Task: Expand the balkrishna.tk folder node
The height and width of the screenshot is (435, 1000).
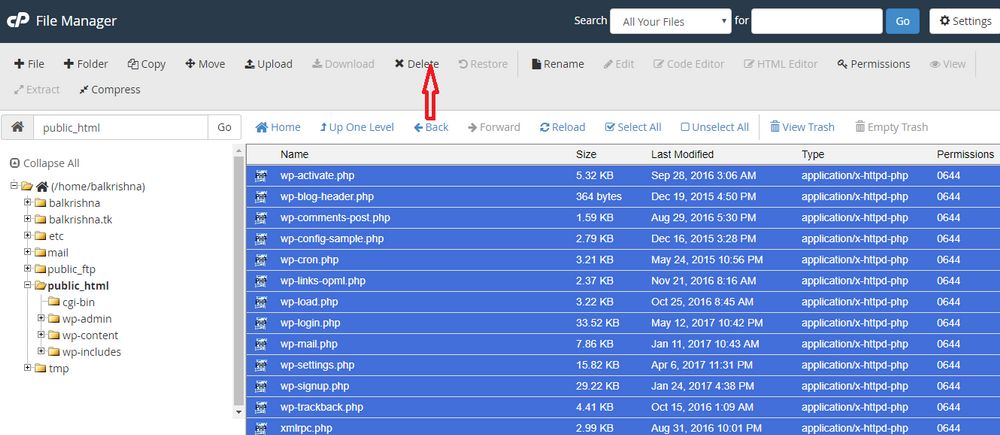Action: point(27,219)
